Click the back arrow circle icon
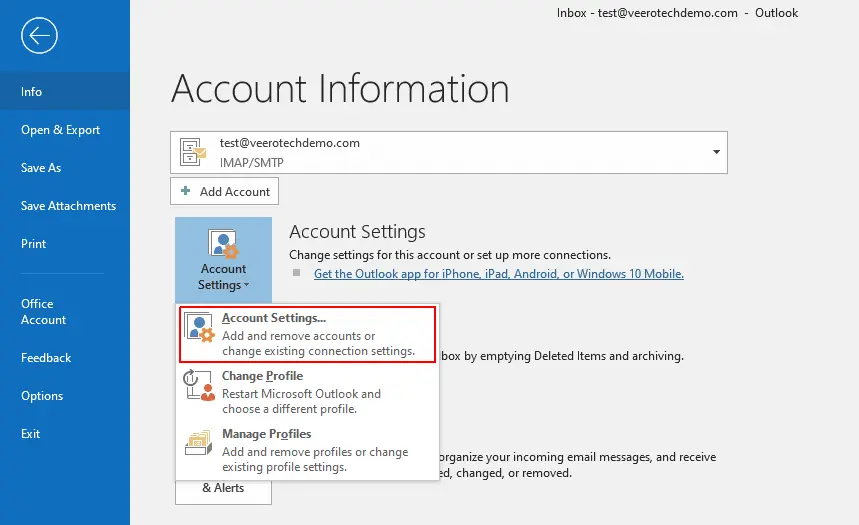This screenshot has height=525, width=859. click(x=39, y=36)
